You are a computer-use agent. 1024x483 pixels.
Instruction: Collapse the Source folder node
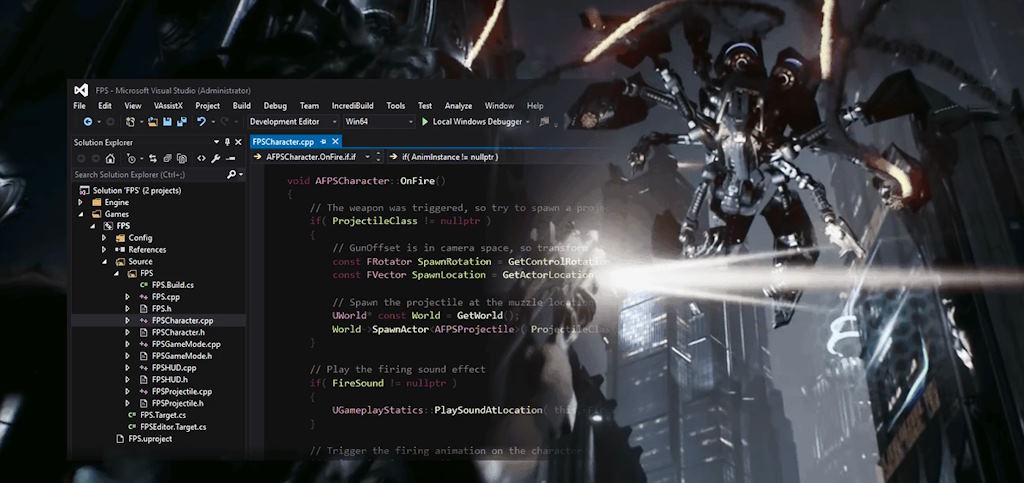click(x=104, y=261)
